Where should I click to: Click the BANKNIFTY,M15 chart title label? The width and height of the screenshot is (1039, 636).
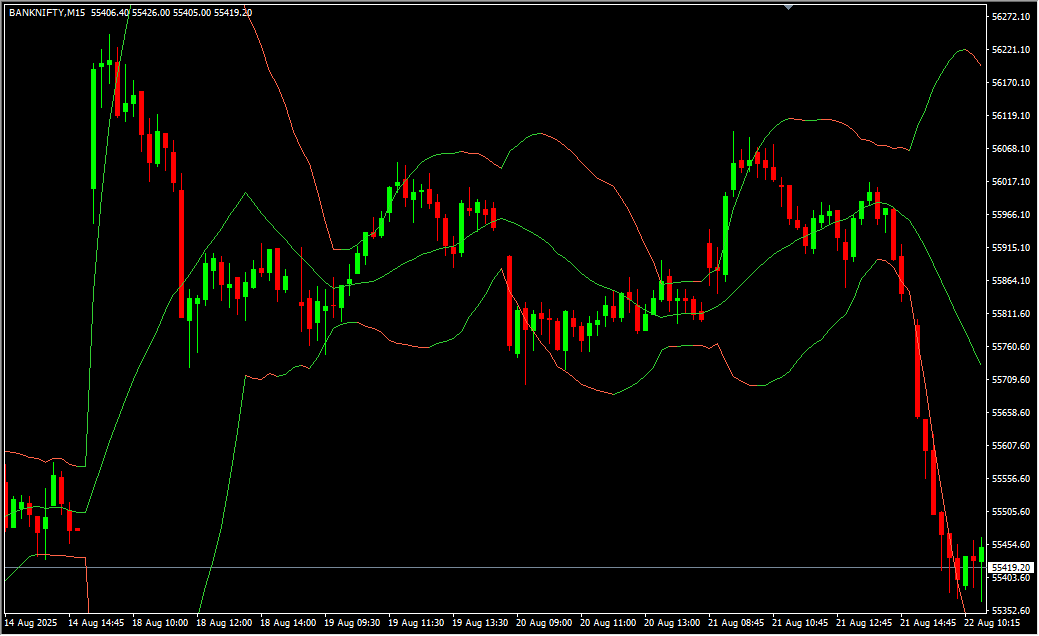47,13
